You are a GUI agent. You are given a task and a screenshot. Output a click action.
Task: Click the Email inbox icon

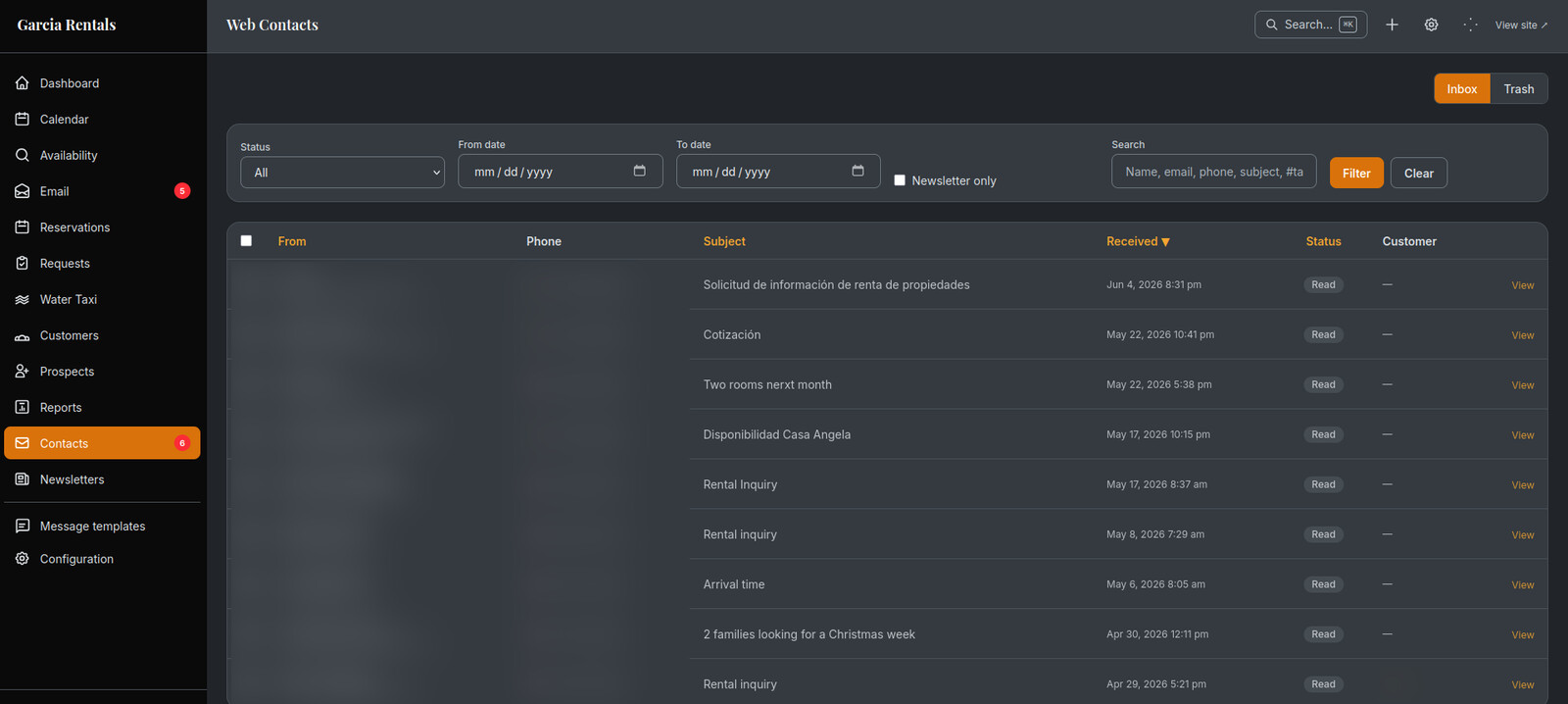click(x=23, y=191)
